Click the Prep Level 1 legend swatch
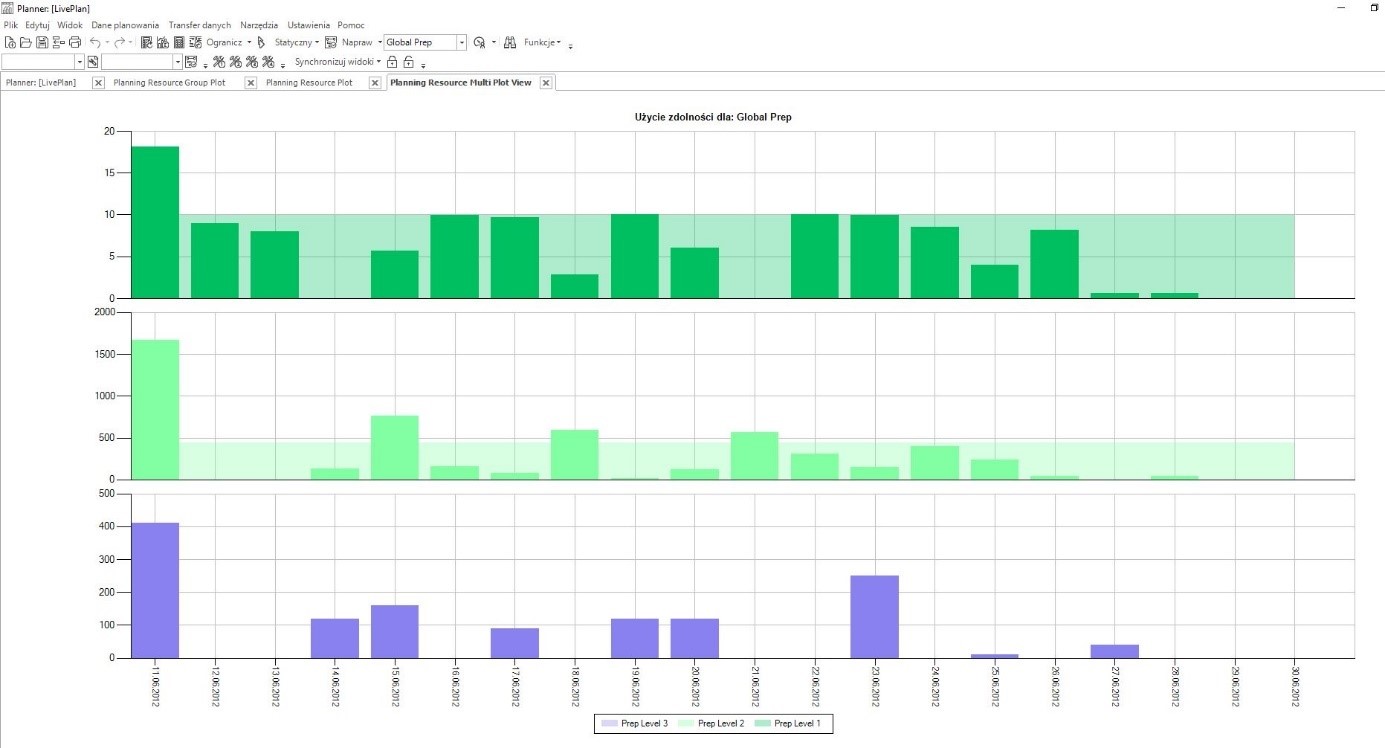Screen dimensions: 1385x748 click(762, 723)
